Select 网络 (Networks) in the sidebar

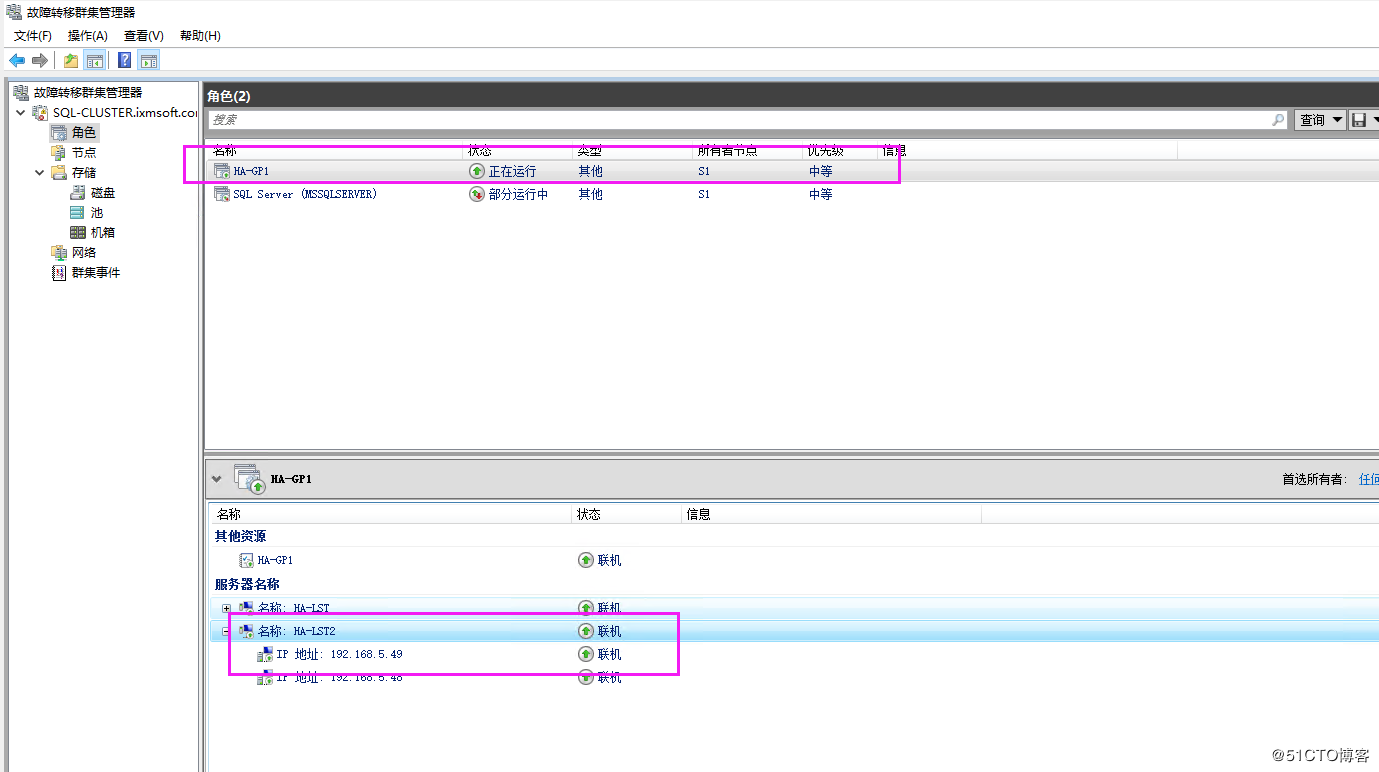(x=83, y=252)
